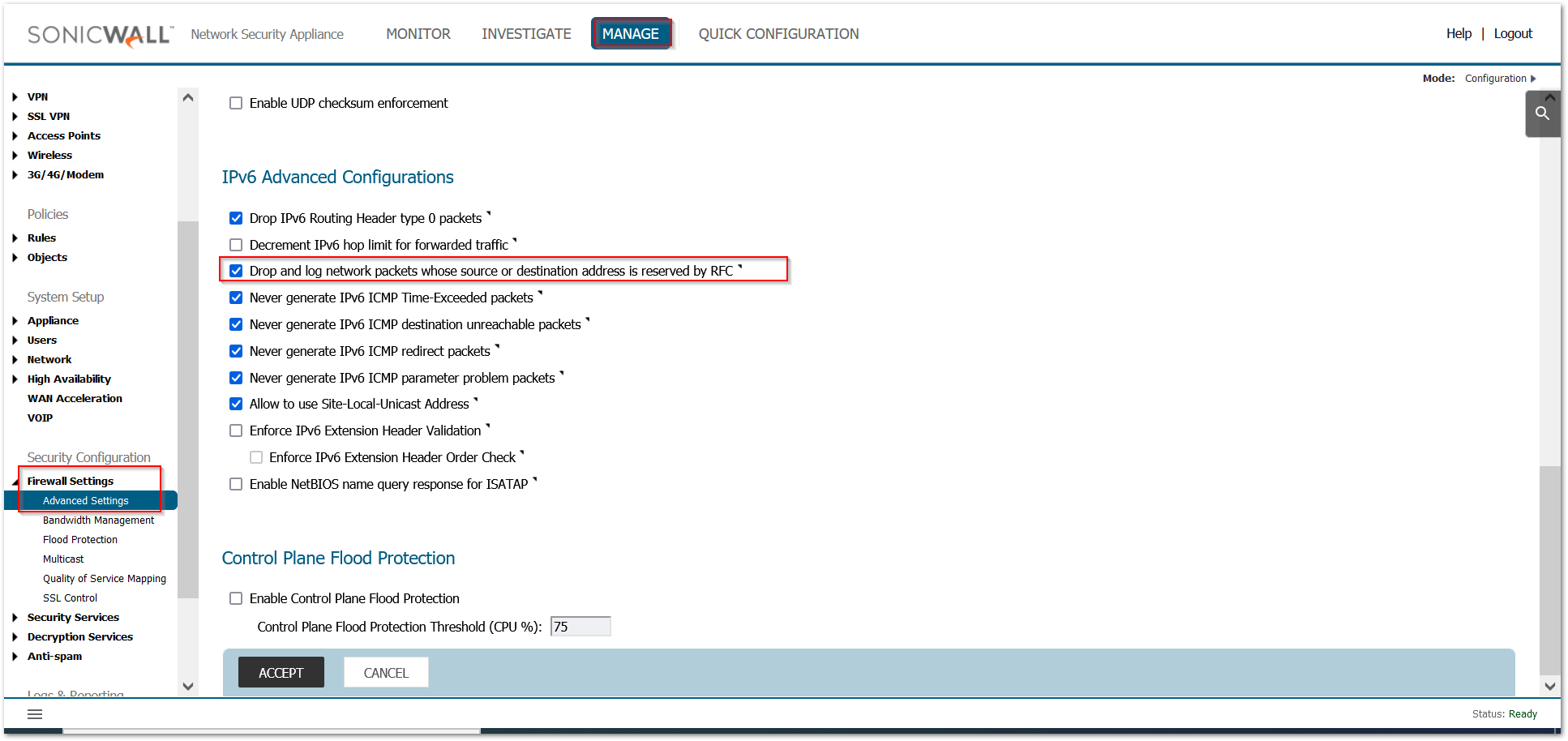This screenshot has height=741, width=1568.
Task: Expand the VPN tree node
Action: 15,96
